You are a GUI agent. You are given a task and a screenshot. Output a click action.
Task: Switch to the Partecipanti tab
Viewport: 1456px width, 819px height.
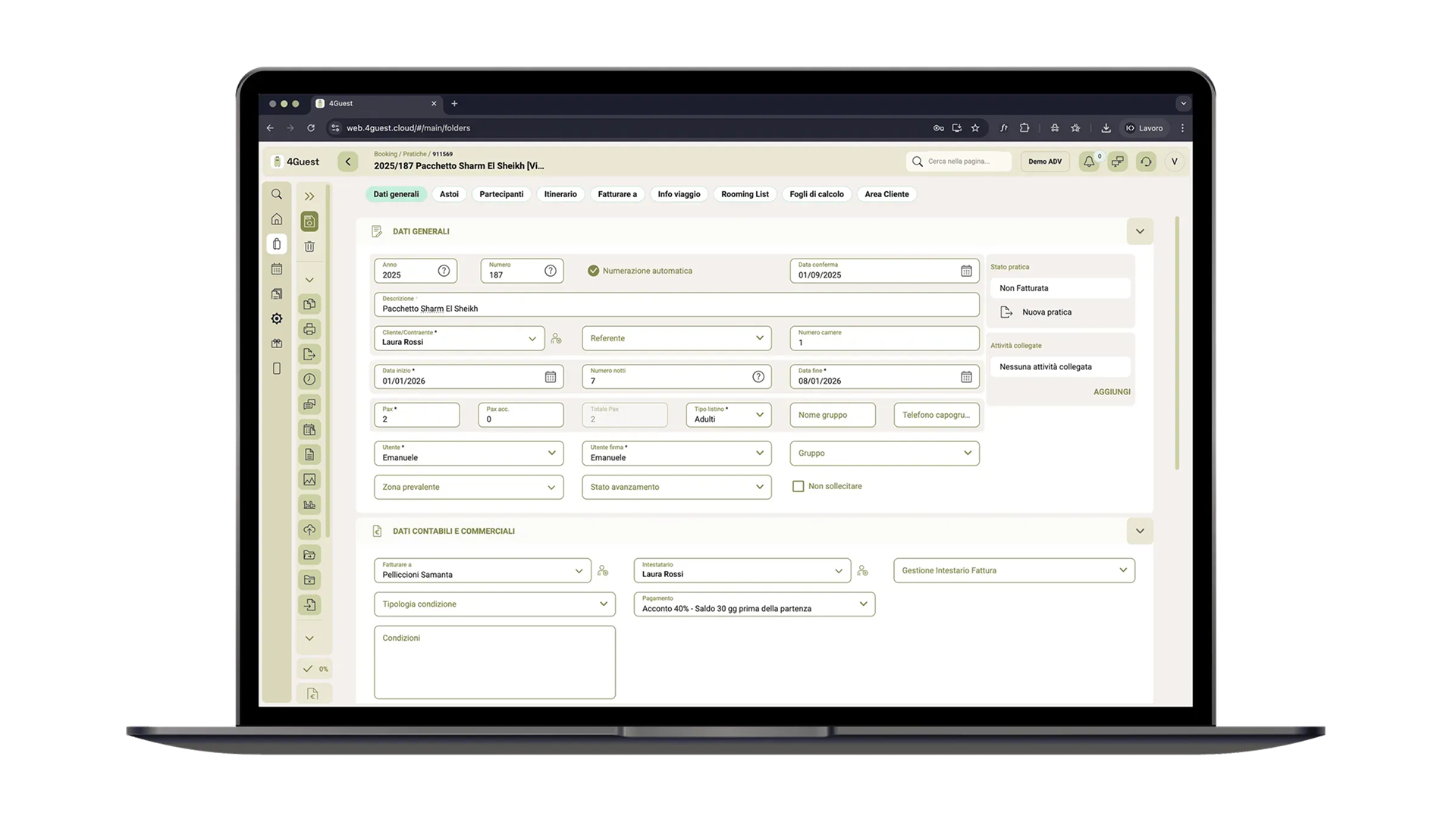click(x=501, y=194)
